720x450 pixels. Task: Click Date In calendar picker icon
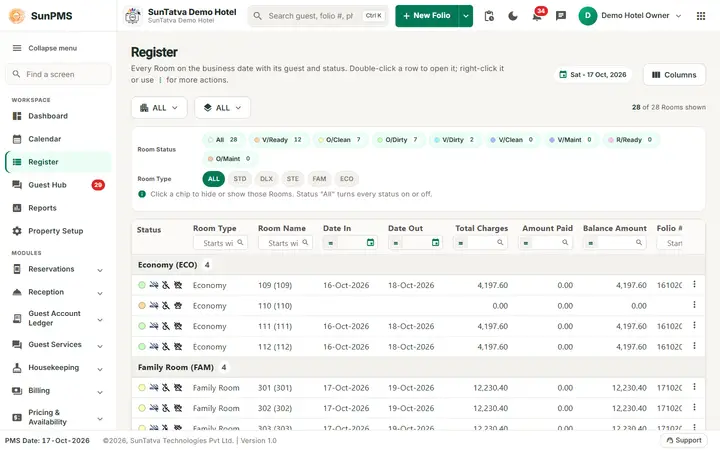[x=370, y=242]
